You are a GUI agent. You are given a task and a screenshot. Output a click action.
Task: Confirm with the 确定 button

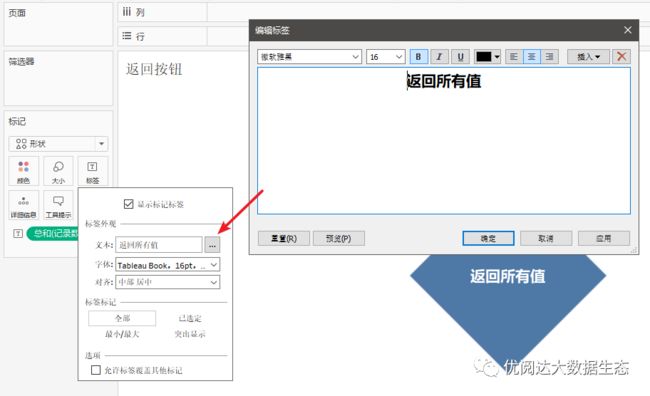[488, 238]
